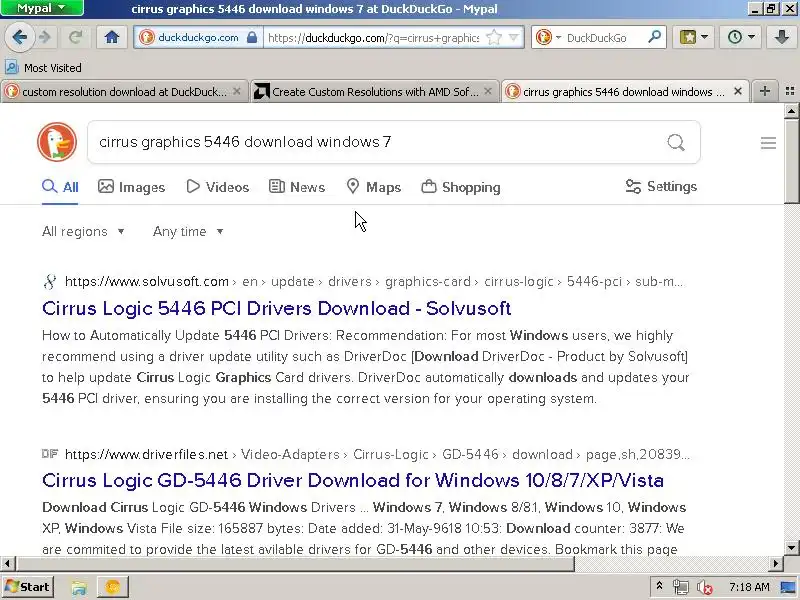Viewport: 800px width, 600px height.
Task: Submit search with the page magnifier icon
Action: [x=676, y=142]
